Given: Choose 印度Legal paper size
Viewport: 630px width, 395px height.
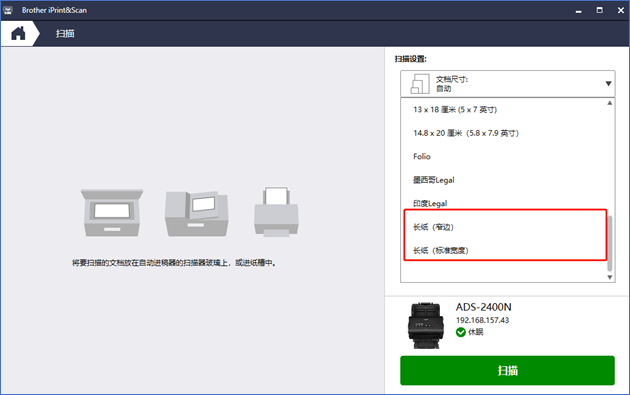Looking at the screenshot, I should coord(430,203).
